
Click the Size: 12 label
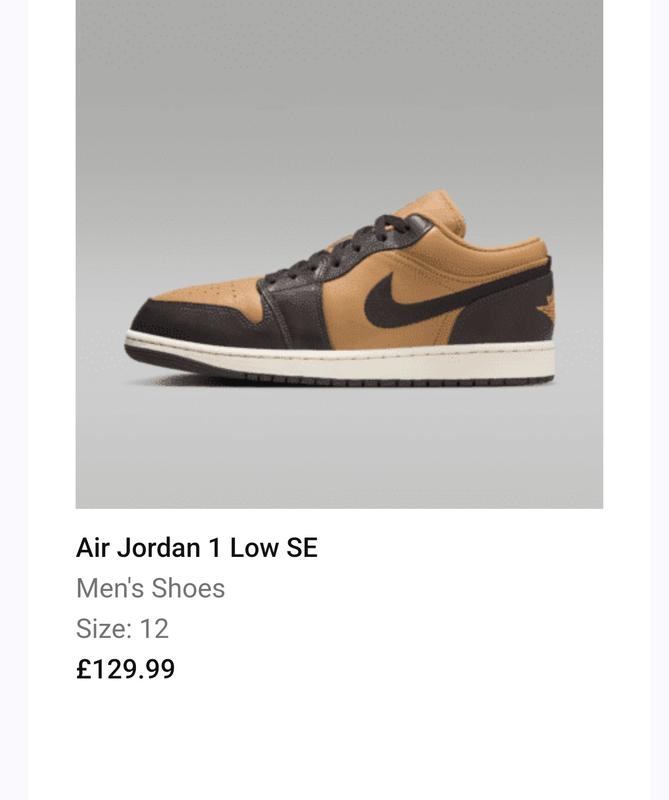pos(122,628)
